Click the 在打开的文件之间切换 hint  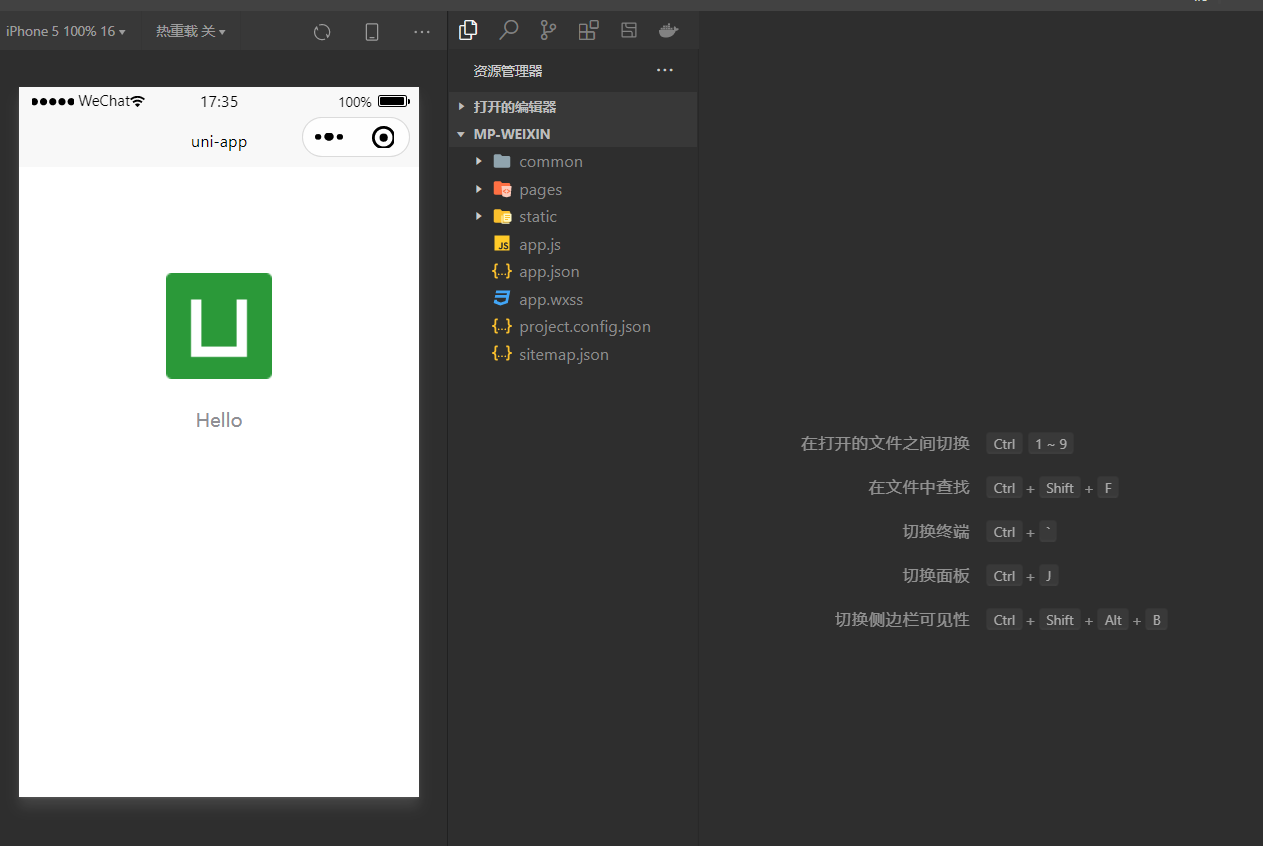point(885,444)
